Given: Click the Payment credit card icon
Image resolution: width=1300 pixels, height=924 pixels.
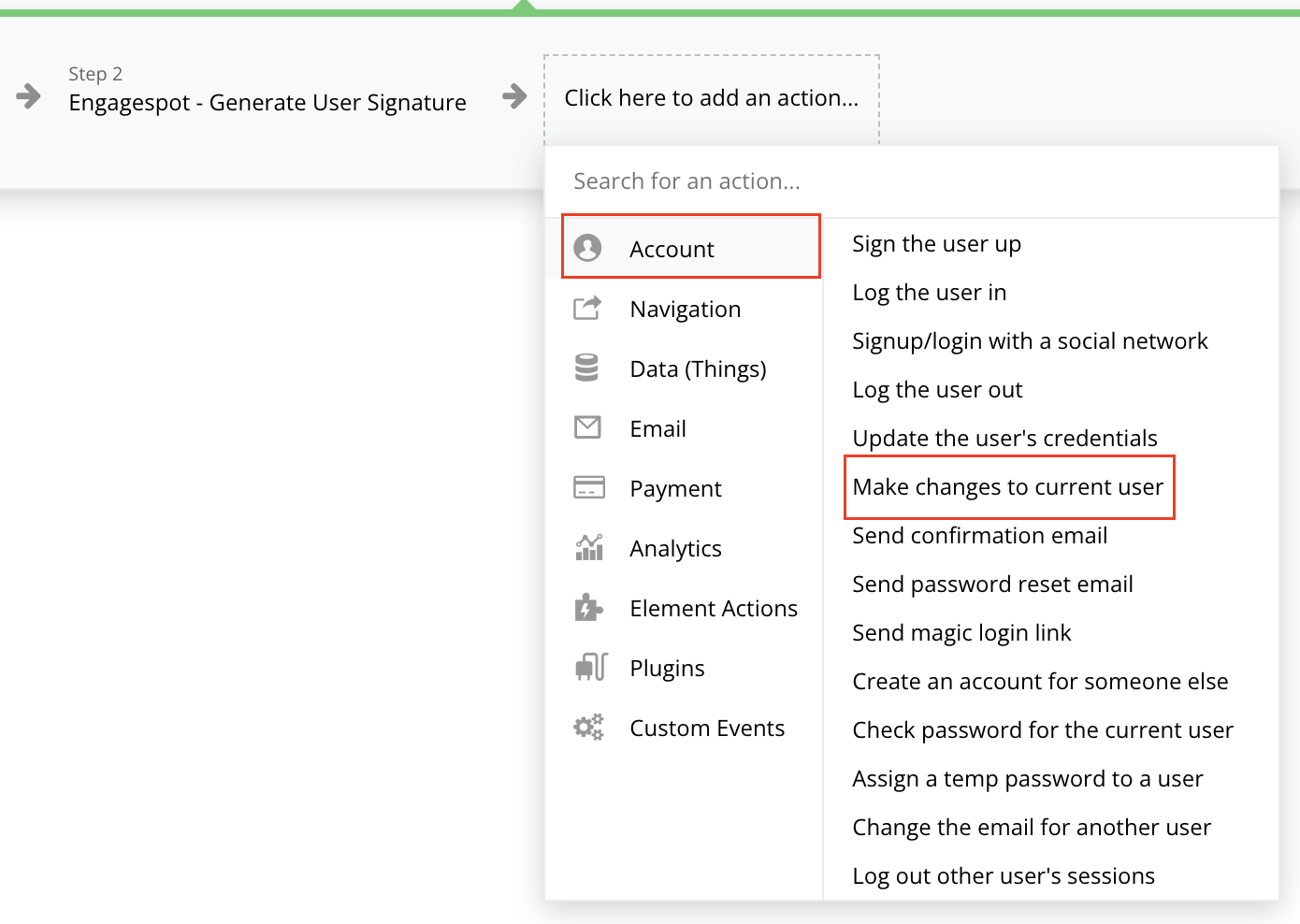Looking at the screenshot, I should point(588,487).
